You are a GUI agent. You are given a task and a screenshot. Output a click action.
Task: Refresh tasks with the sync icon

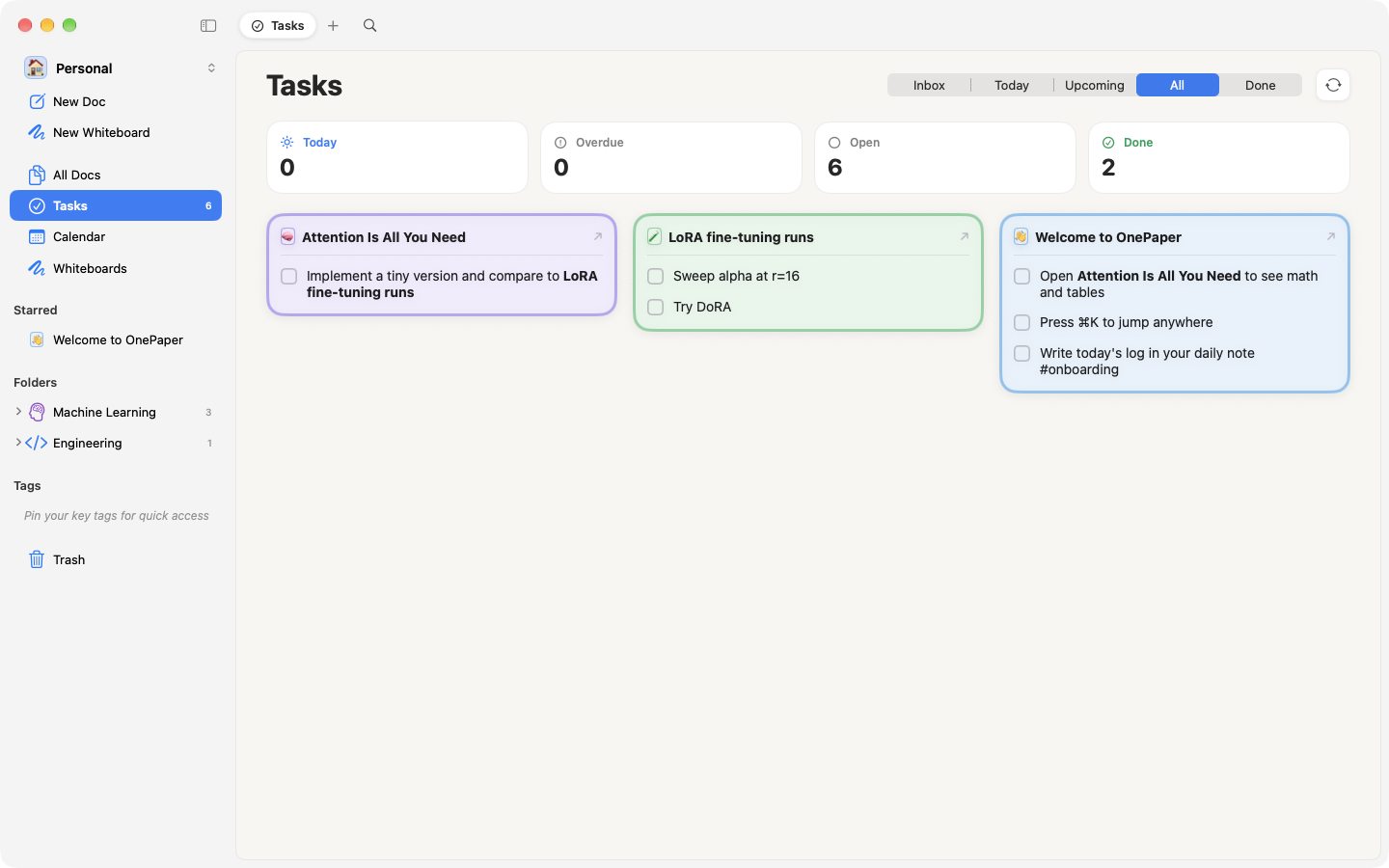(x=1333, y=85)
